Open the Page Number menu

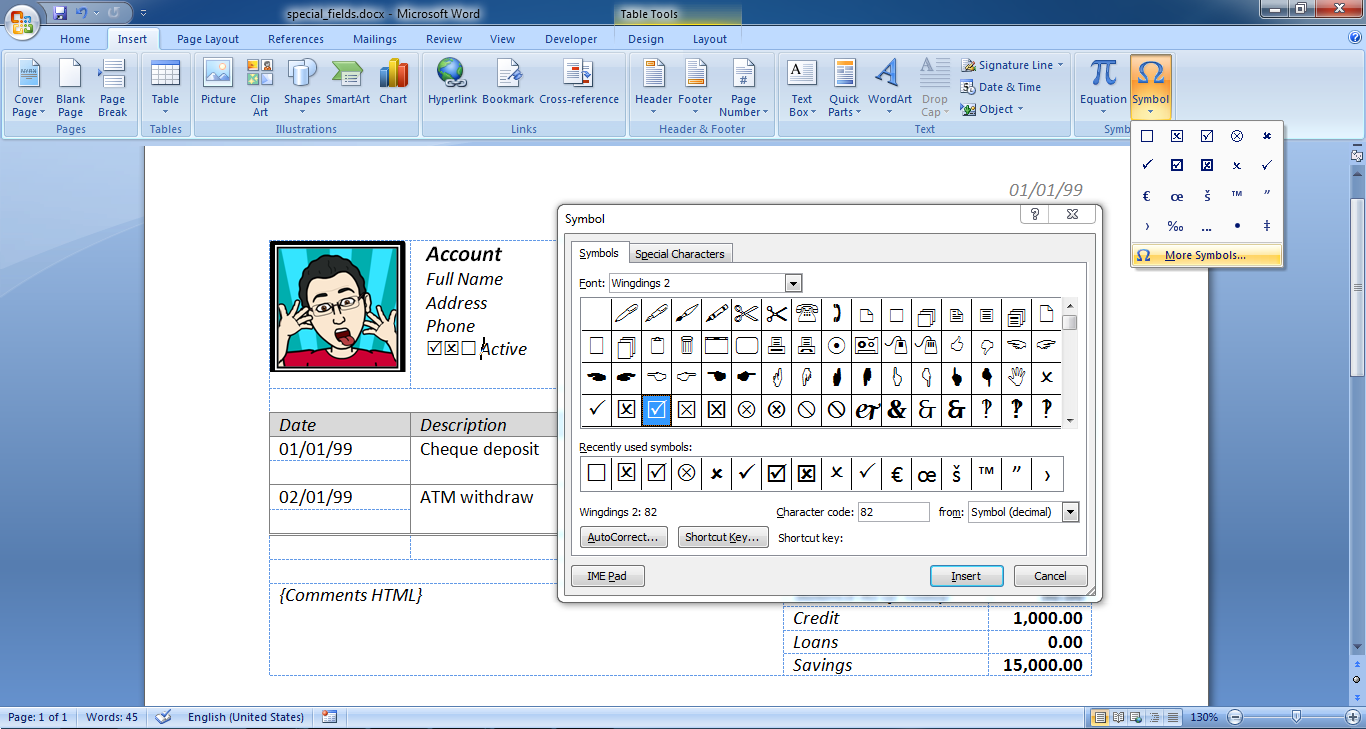(x=743, y=88)
